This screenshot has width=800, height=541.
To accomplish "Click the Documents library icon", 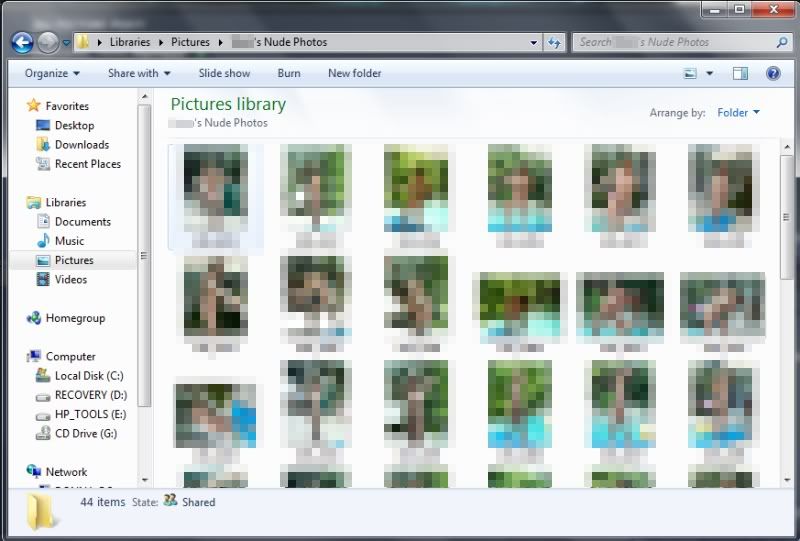I will (43, 221).
